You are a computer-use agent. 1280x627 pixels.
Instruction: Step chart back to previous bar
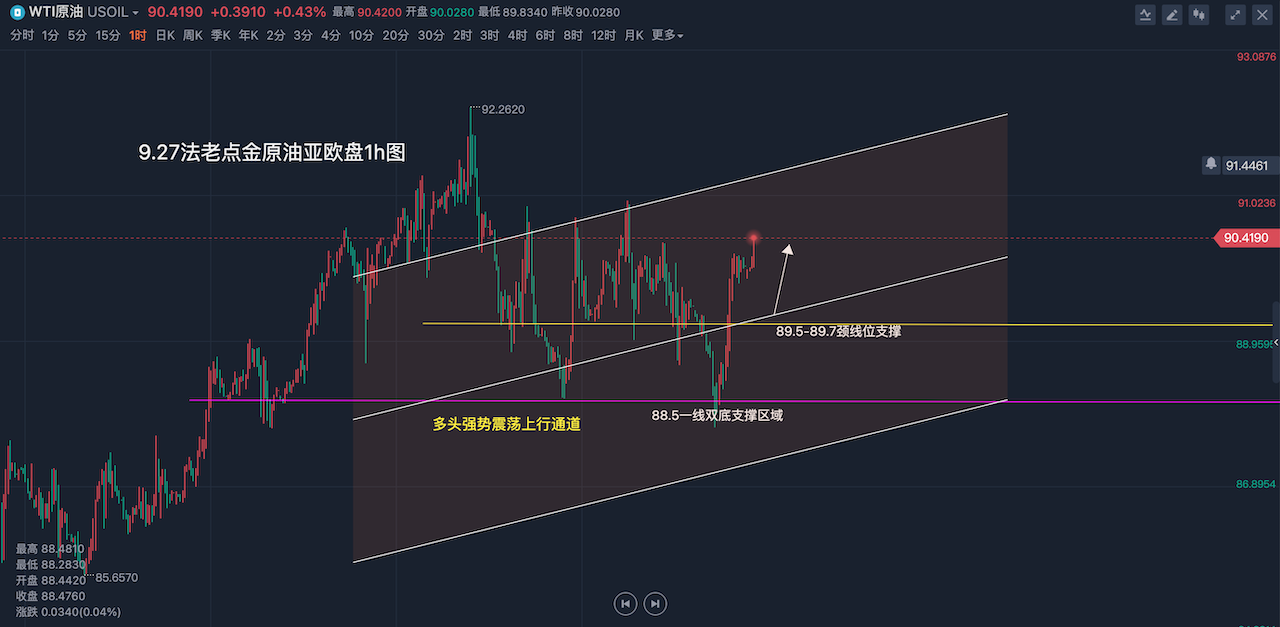(x=625, y=603)
